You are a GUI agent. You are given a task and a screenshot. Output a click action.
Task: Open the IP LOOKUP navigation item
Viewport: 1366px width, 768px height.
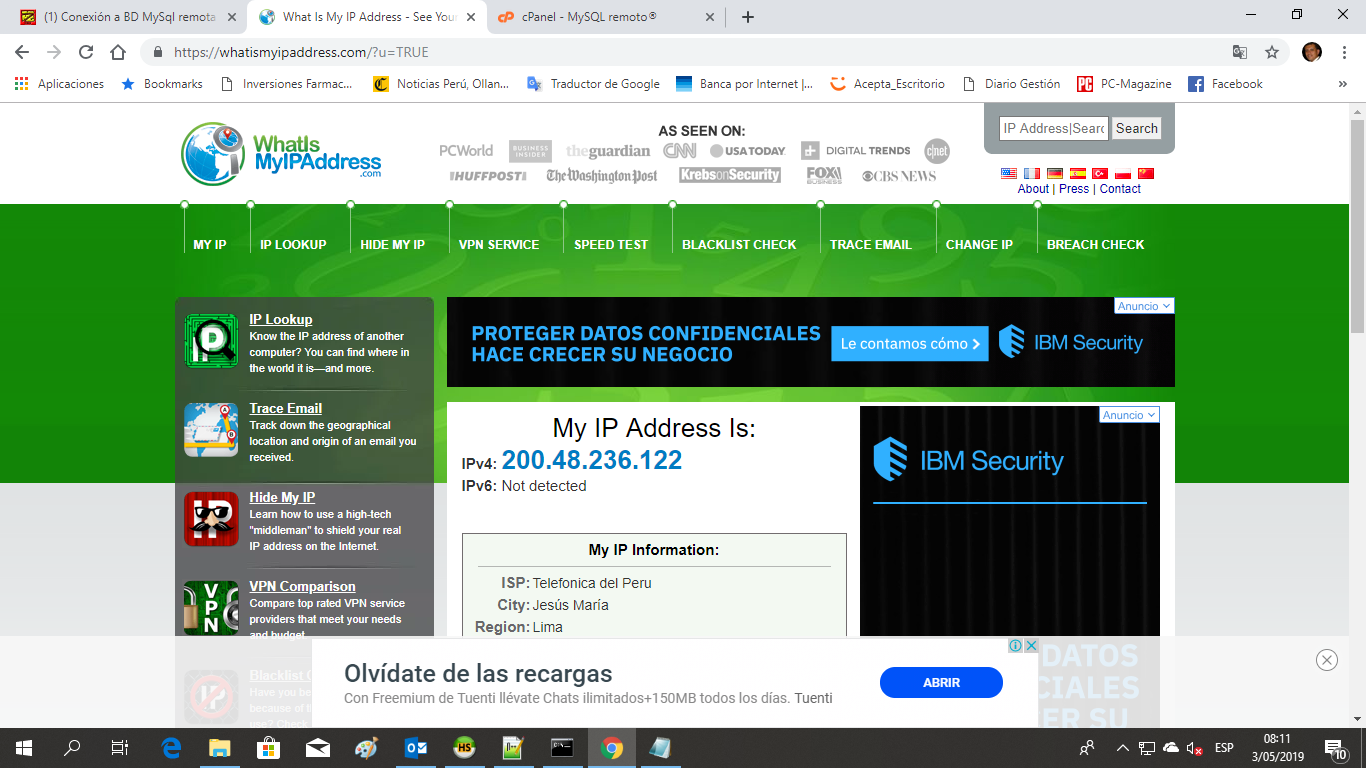click(x=293, y=244)
